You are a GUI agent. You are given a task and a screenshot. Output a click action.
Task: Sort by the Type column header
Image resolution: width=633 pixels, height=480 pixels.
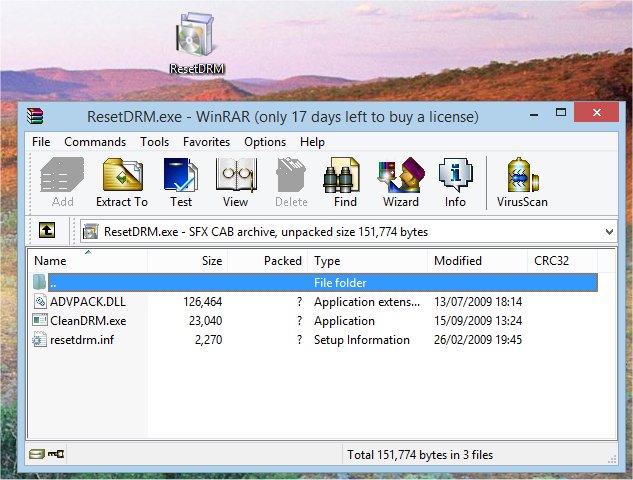[367, 261]
